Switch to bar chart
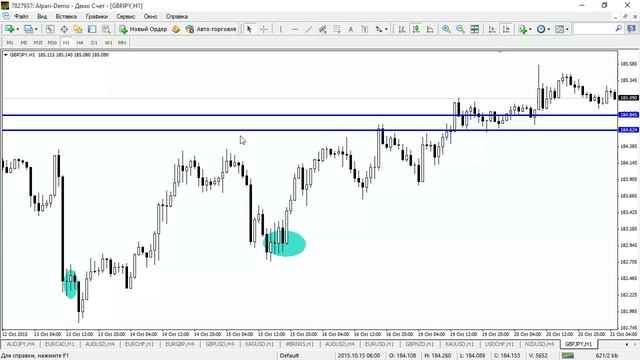Screen dimensions: 640x360 coord(402,29)
